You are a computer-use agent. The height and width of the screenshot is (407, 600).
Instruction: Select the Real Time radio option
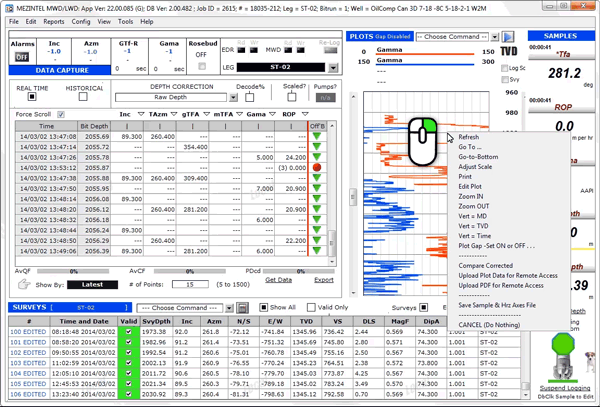(x=32, y=97)
